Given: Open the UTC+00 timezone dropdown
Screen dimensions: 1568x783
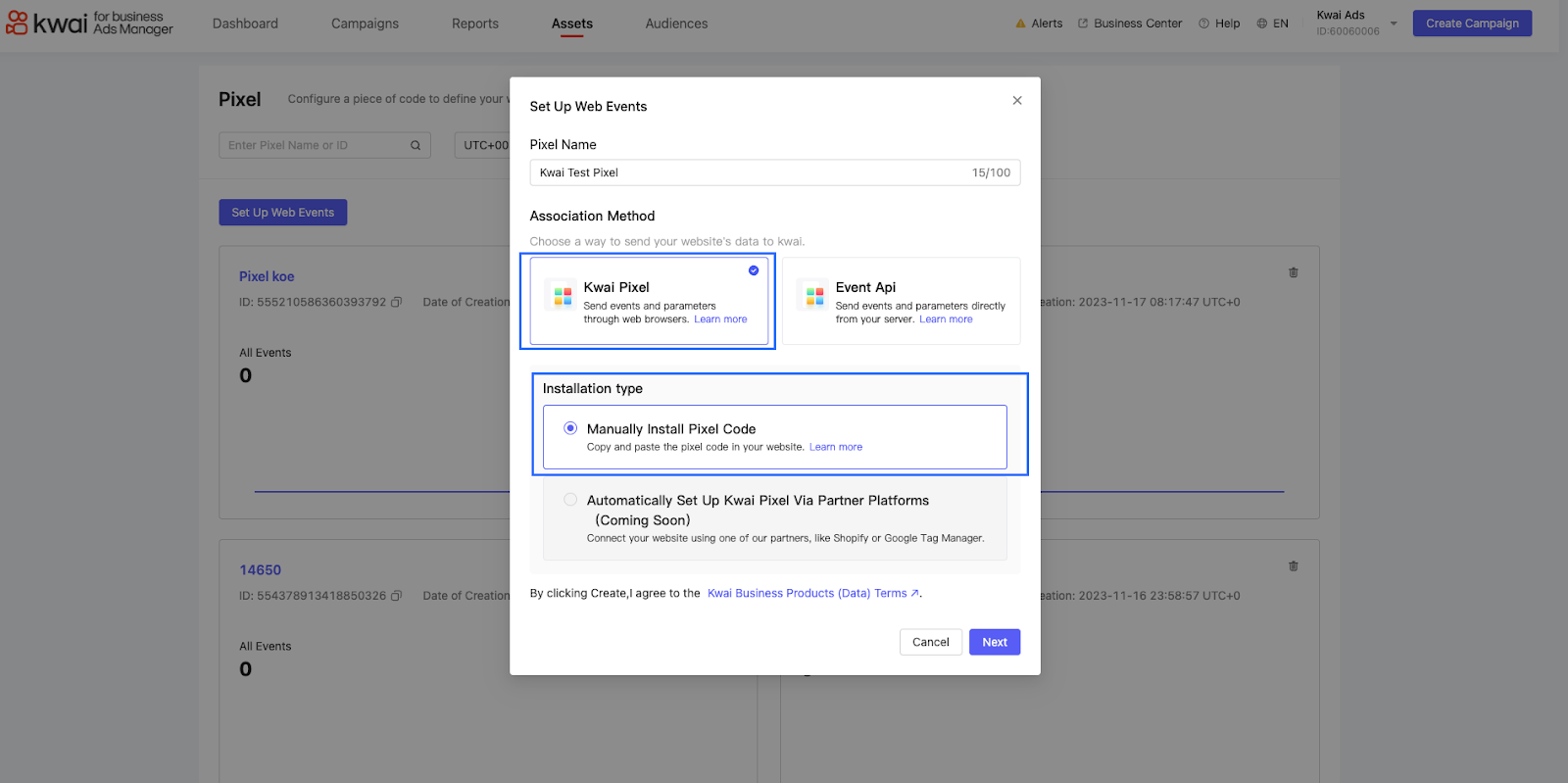Looking at the screenshot, I should [484, 146].
